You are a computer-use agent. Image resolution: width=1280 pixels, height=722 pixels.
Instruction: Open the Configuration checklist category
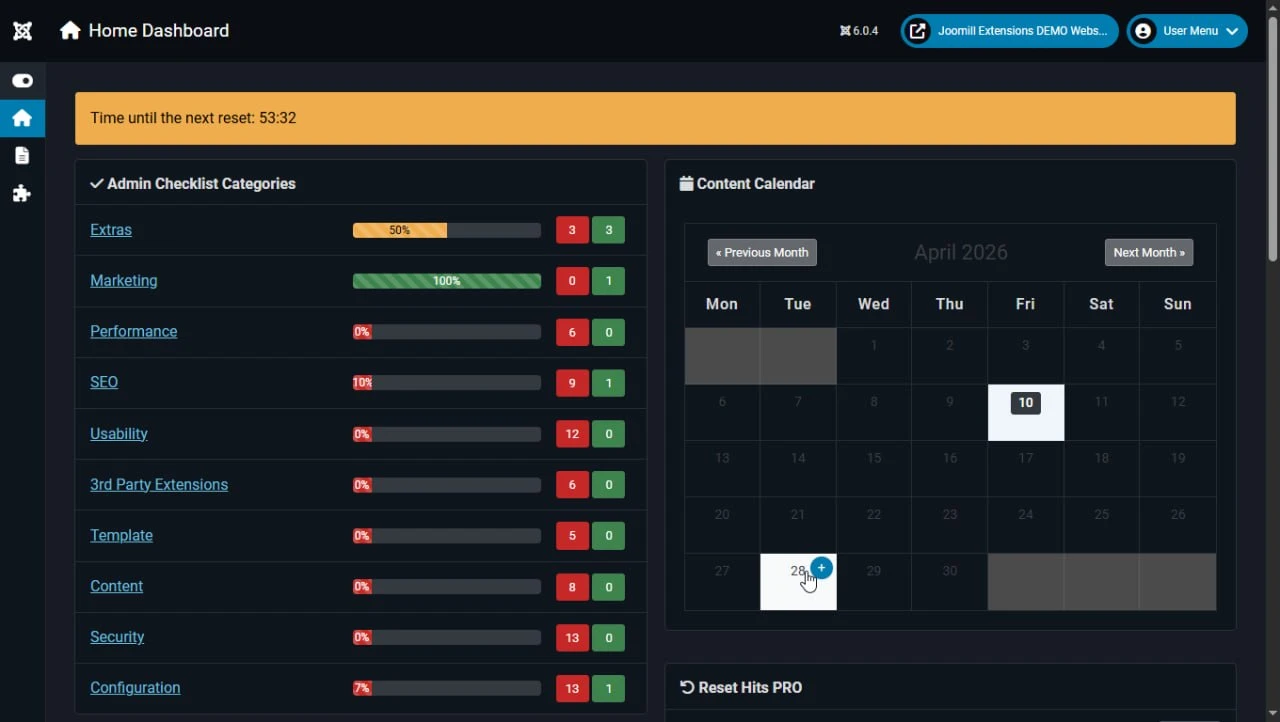tap(135, 688)
